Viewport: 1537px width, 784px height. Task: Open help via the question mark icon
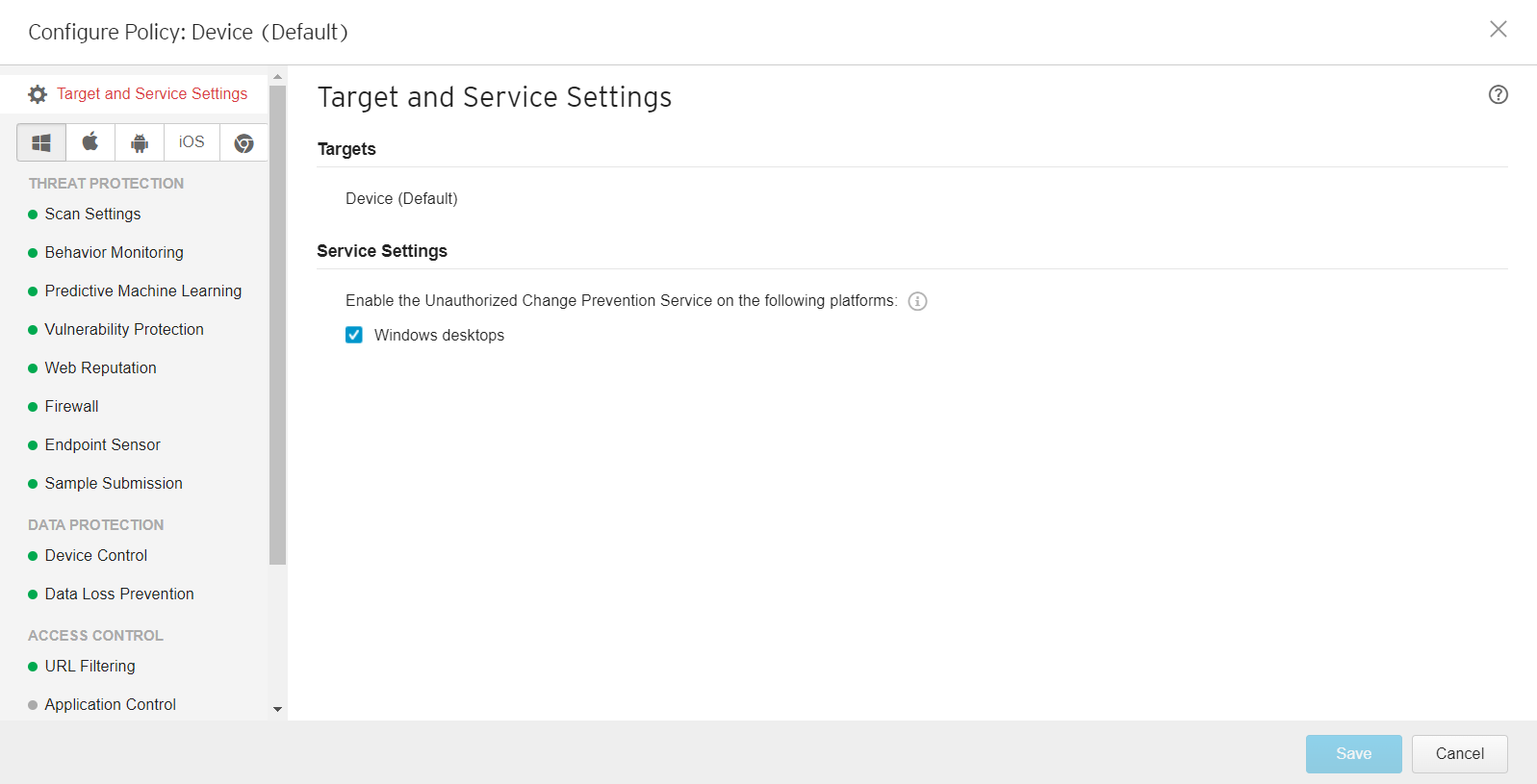click(x=1498, y=94)
